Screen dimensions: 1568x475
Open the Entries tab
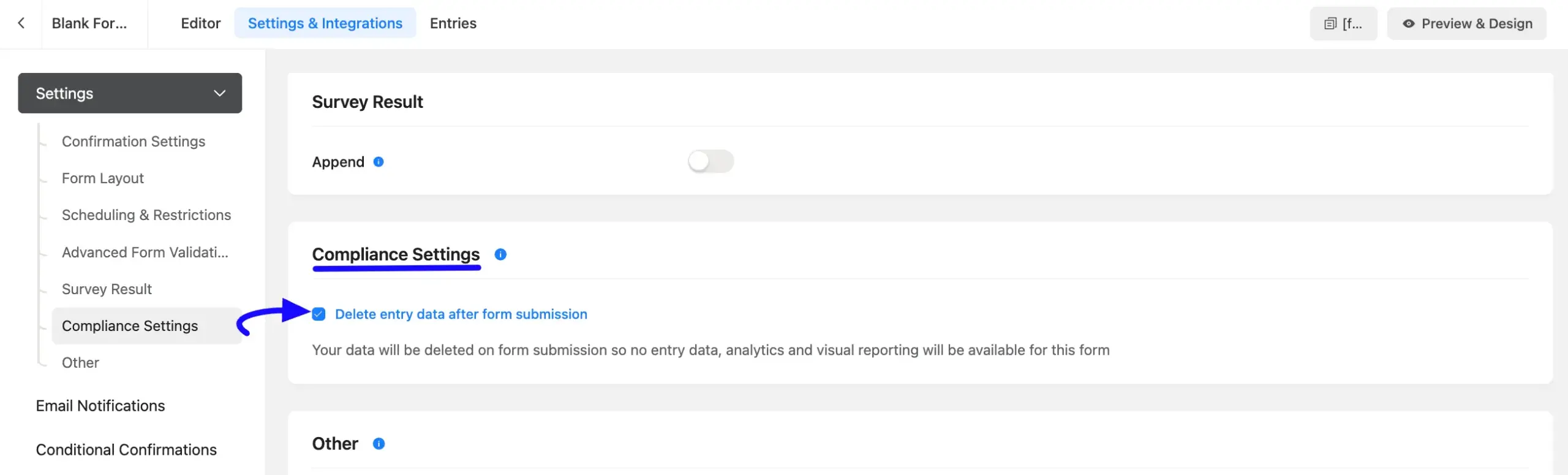(x=453, y=23)
